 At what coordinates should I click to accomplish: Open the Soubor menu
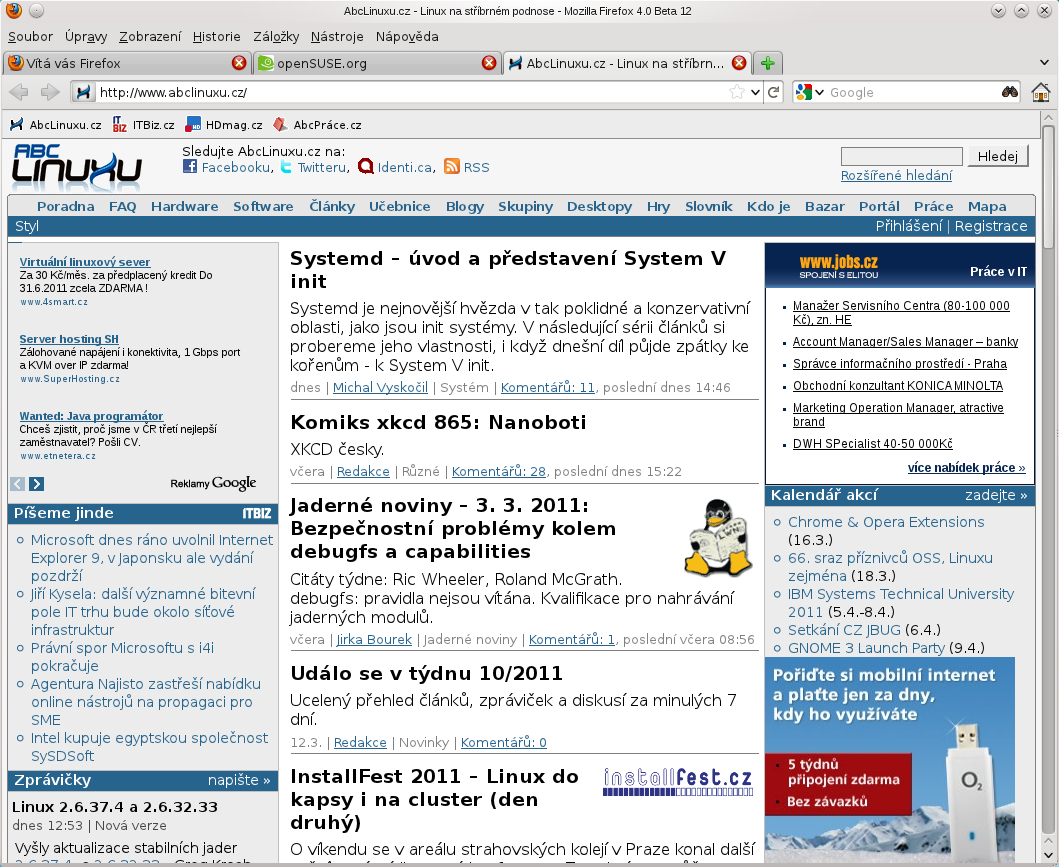[x=30, y=36]
